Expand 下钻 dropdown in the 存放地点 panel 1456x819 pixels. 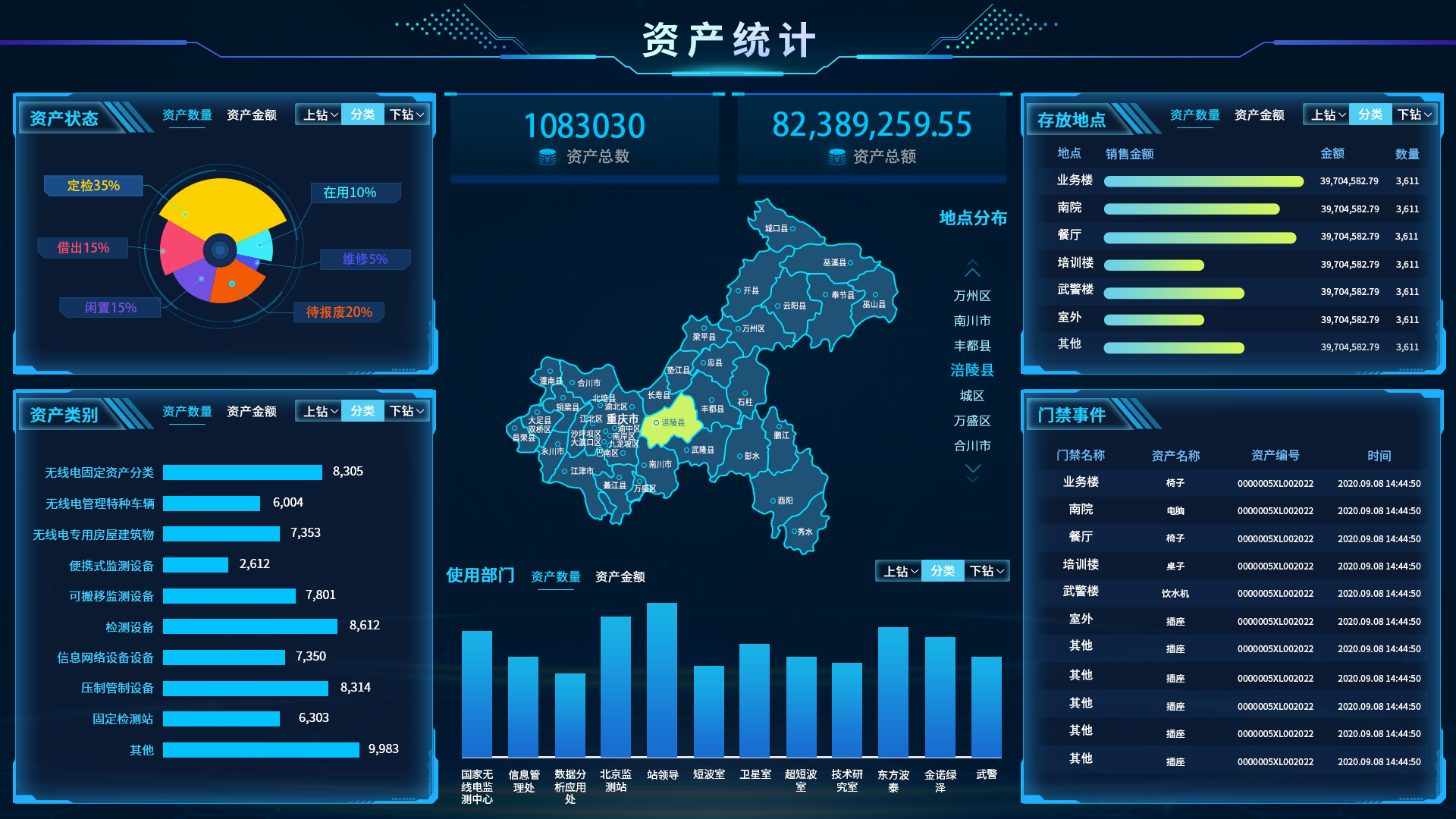pos(1414,115)
